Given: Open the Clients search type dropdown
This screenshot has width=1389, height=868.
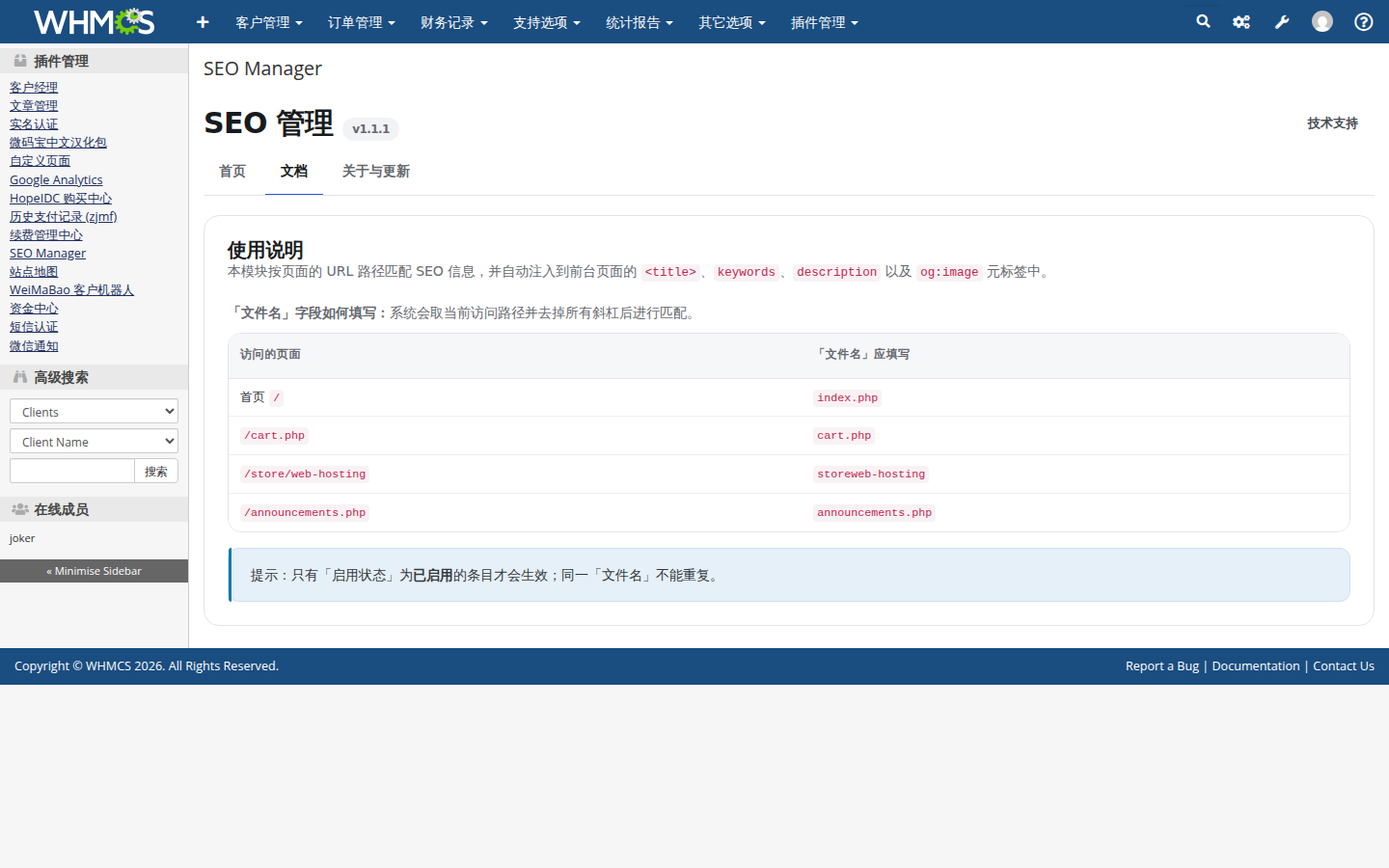Looking at the screenshot, I should [x=94, y=411].
